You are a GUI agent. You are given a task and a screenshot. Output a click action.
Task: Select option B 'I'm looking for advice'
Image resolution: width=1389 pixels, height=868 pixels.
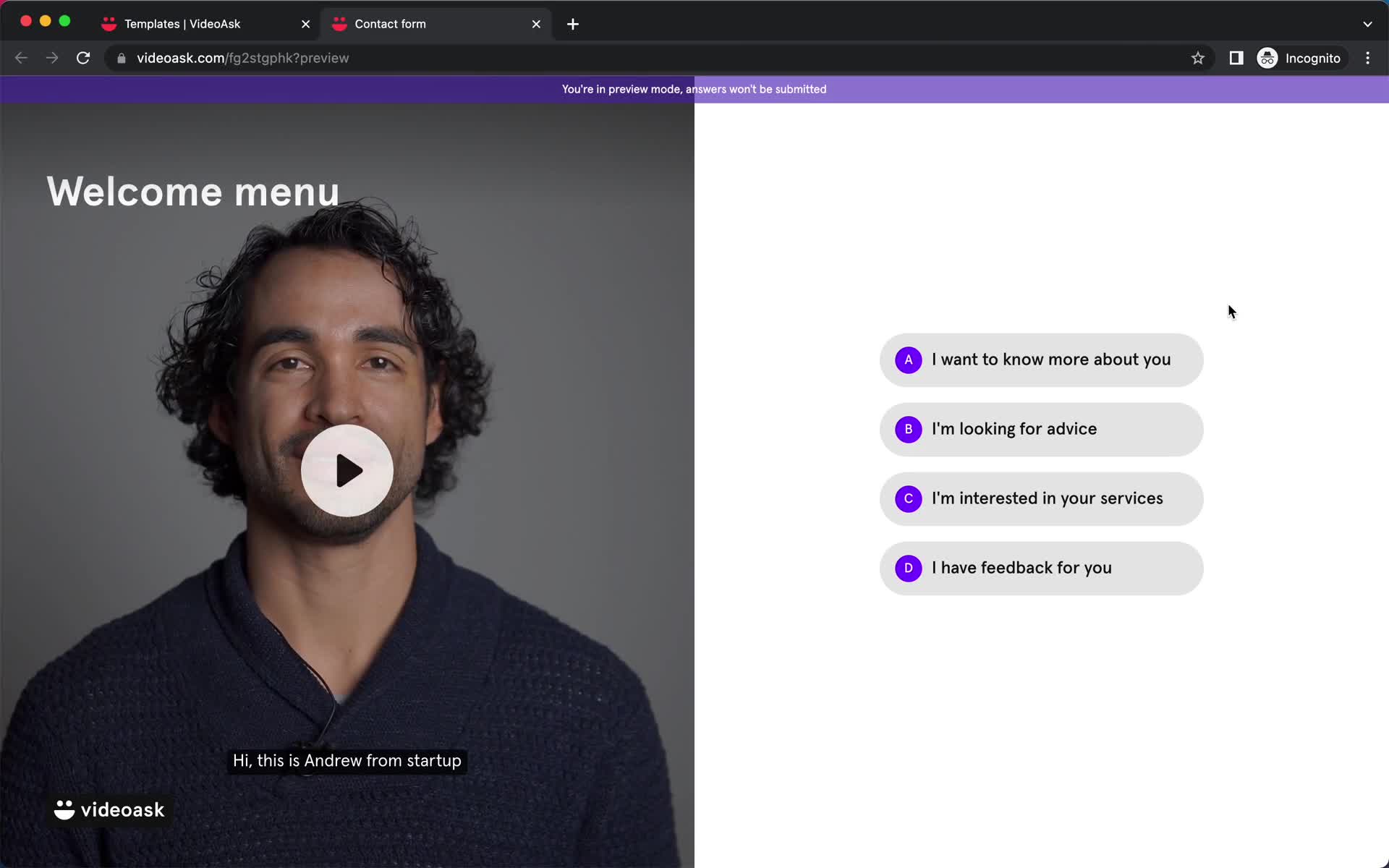[x=1040, y=429]
